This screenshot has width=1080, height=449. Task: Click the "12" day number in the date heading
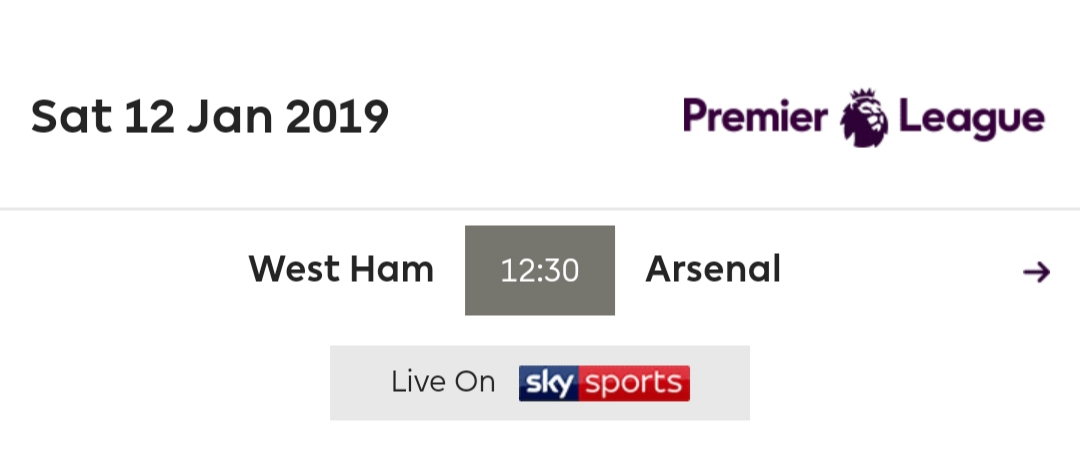pyautogui.click(x=149, y=116)
